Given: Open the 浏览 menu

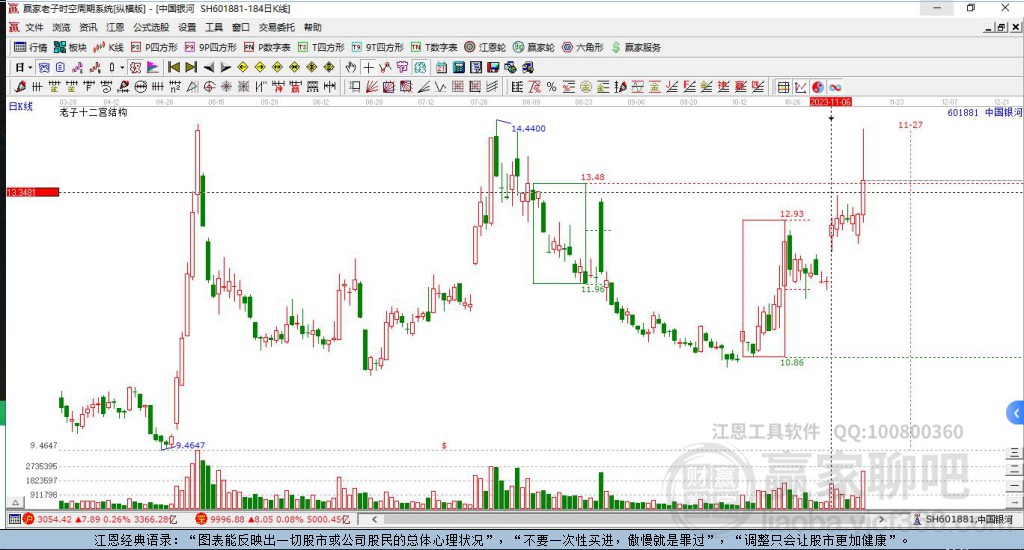Looking at the screenshot, I should (x=61, y=27).
